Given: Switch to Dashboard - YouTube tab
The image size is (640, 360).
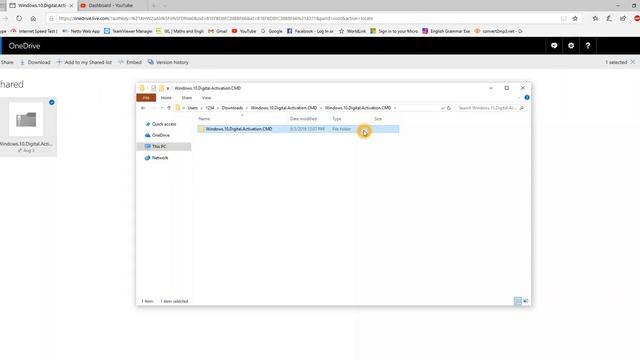Looking at the screenshot, I should [111, 6].
